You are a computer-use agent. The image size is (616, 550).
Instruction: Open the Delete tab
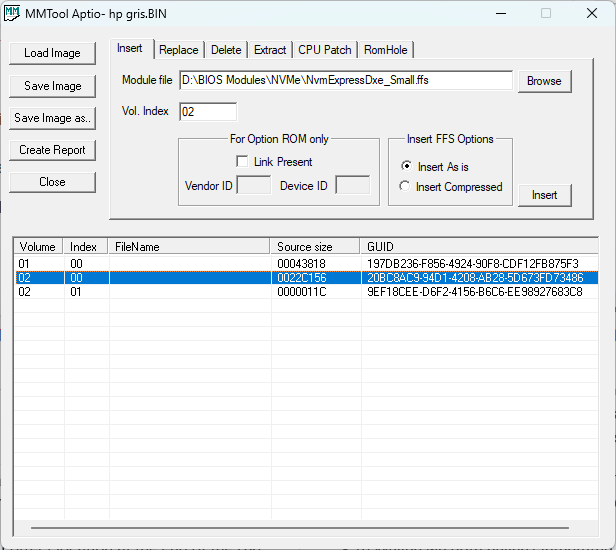[226, 50]
